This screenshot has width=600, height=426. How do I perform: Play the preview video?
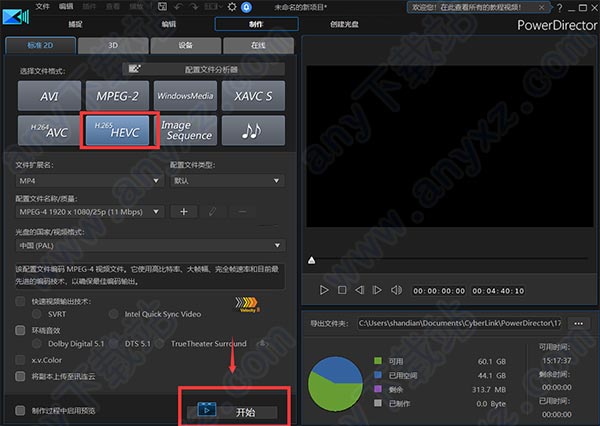pyautogui.click(x=324, y=290)
